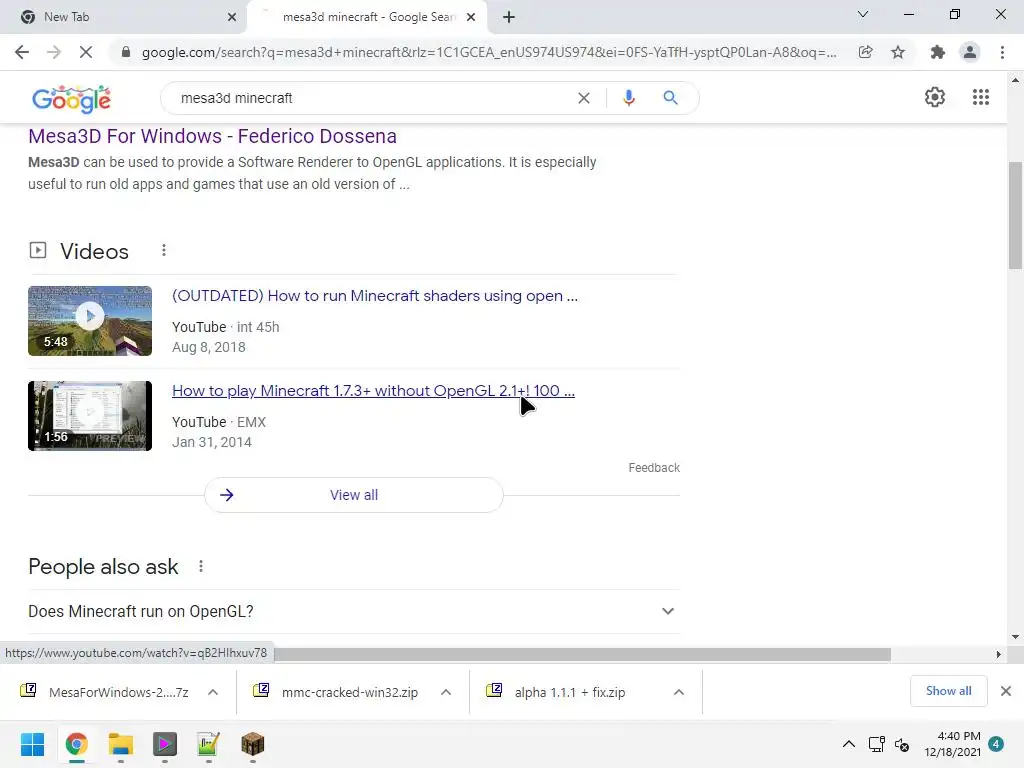Open Chrome's three-dot menu

1002,52
